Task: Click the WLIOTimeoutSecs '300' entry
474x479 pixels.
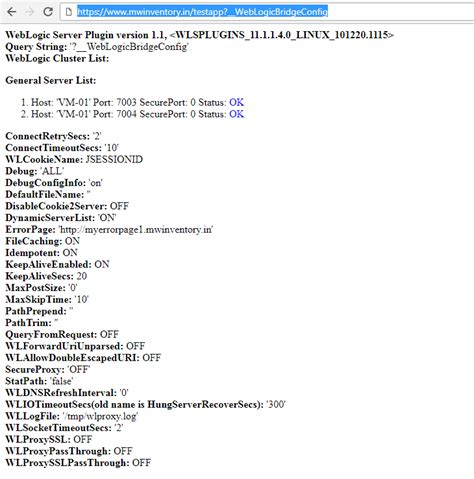Action: click(146, 404)
